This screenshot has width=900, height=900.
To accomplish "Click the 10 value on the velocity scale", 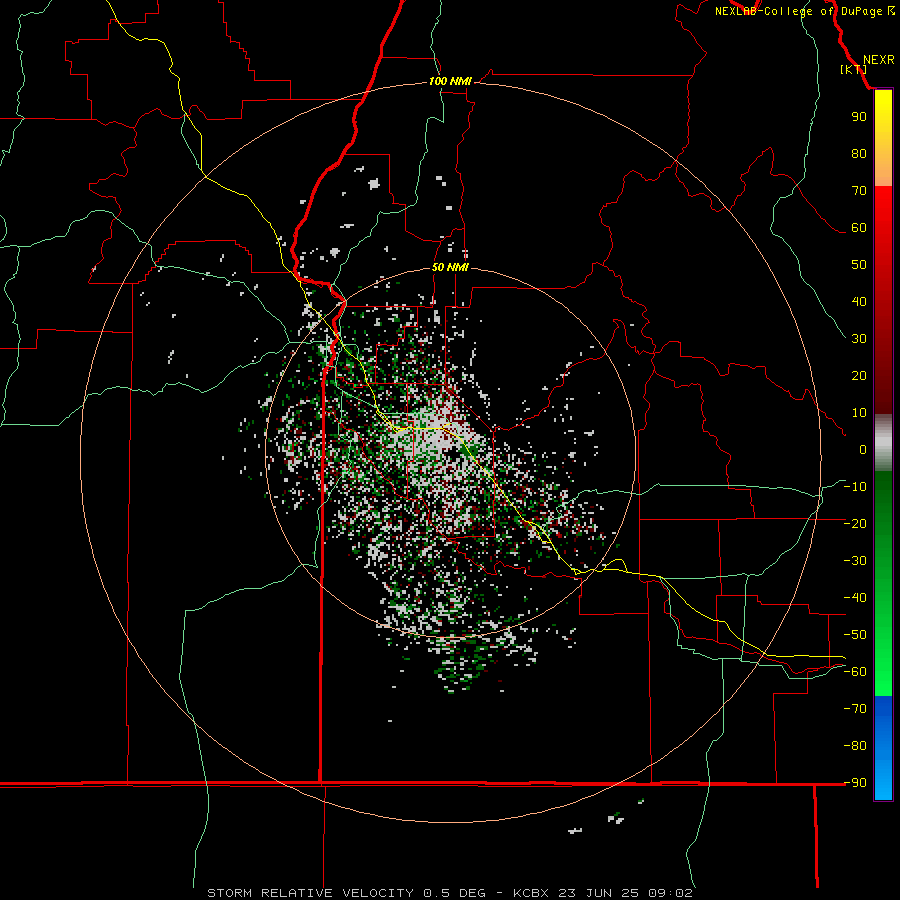I will 859,413.
